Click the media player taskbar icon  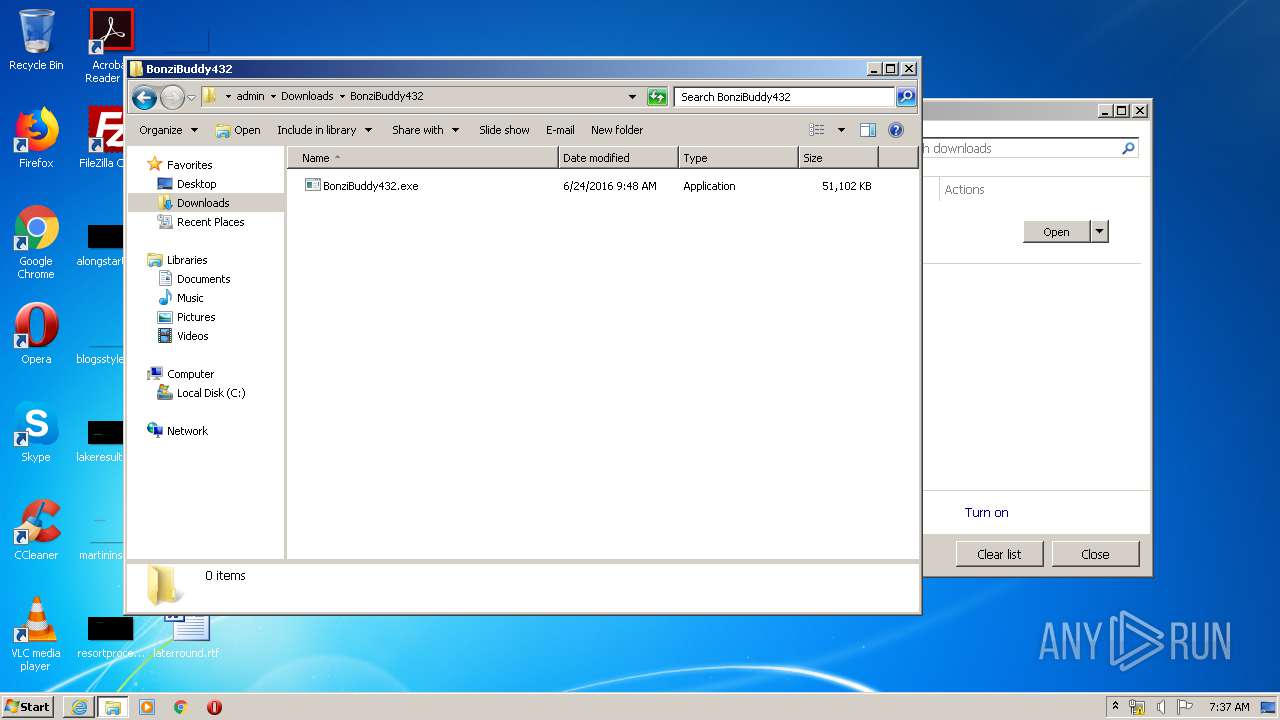[147, 706]
